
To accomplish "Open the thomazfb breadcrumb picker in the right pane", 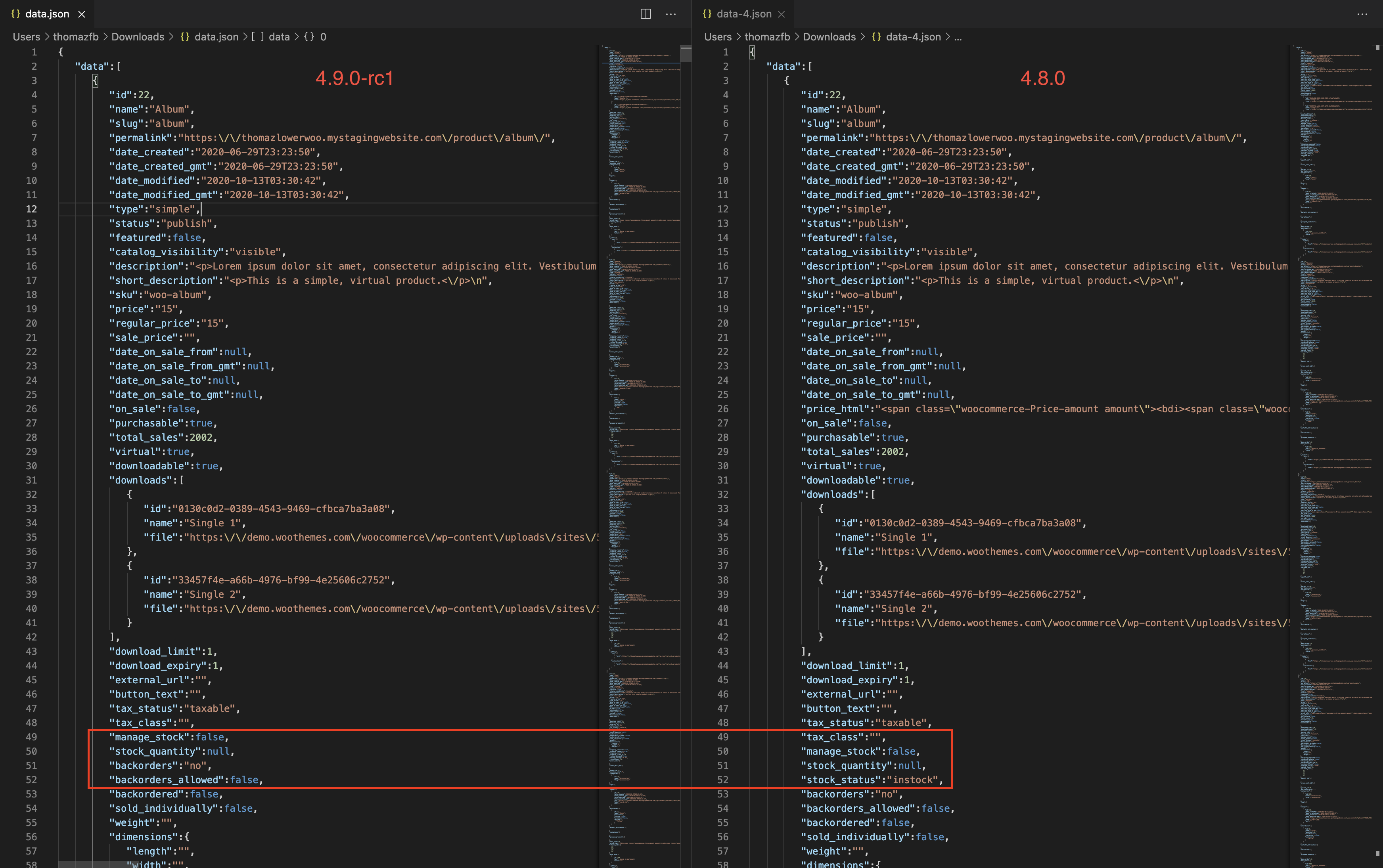I will point(767,36).
